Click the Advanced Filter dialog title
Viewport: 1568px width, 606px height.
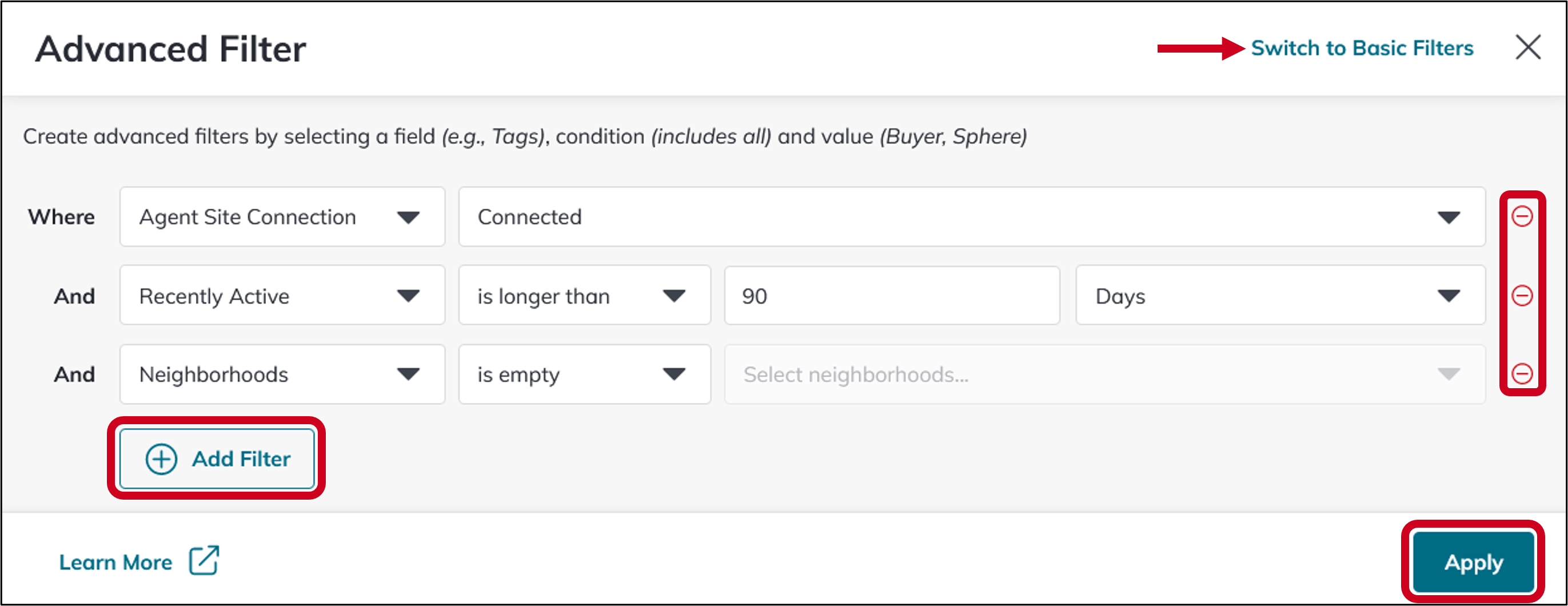point(171,49)
